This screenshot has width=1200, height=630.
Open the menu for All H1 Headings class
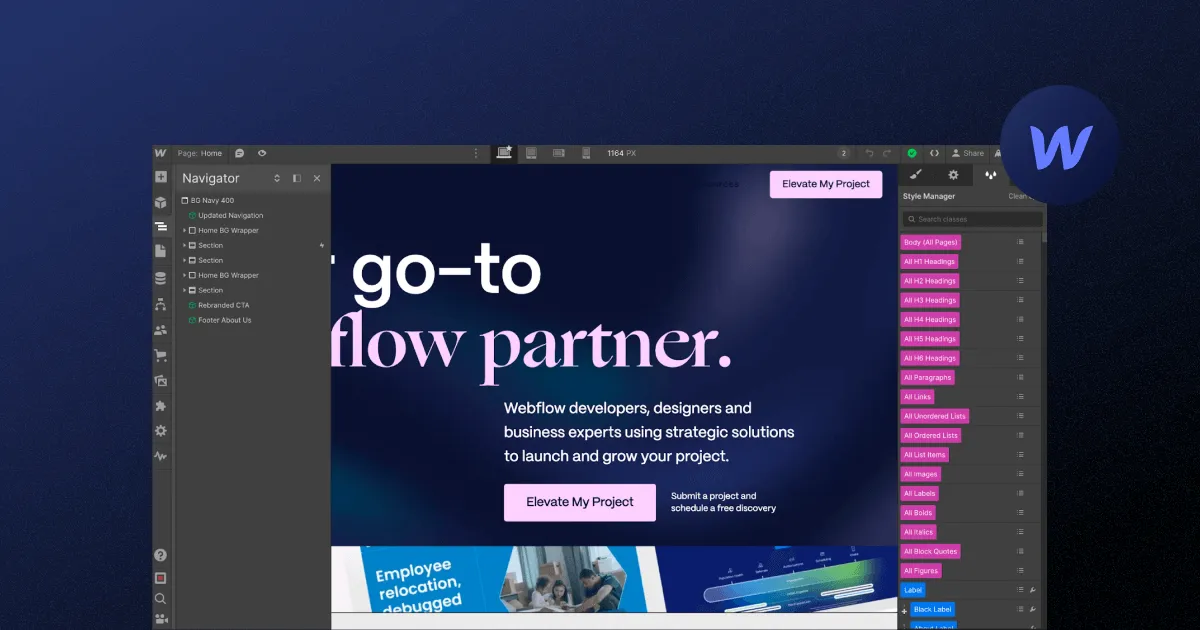1018,261
